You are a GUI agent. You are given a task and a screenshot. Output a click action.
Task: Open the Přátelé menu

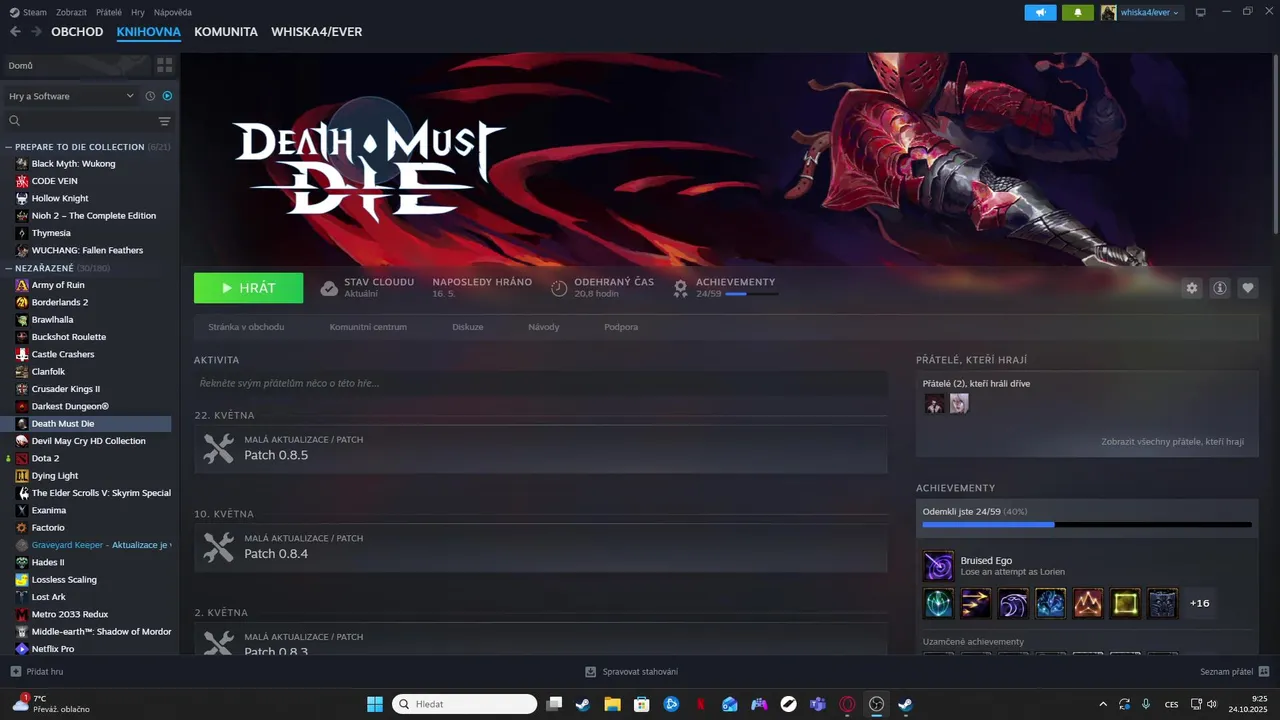(109, 12)
